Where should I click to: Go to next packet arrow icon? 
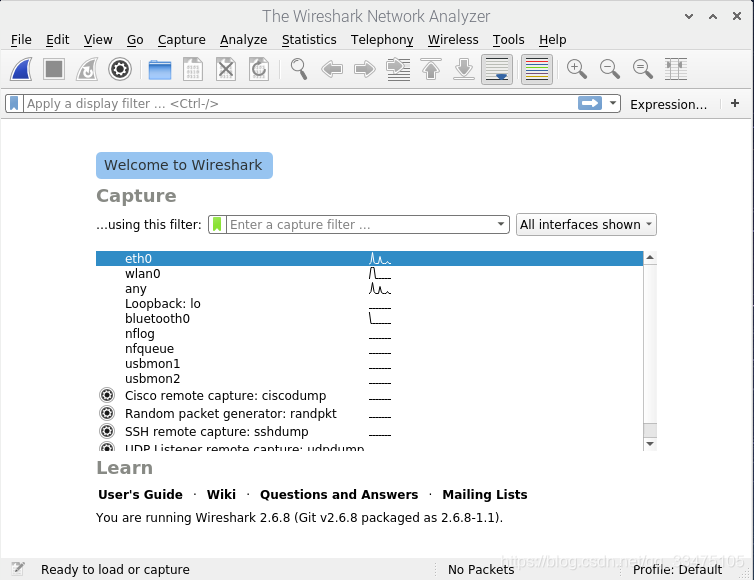(364, 69)
